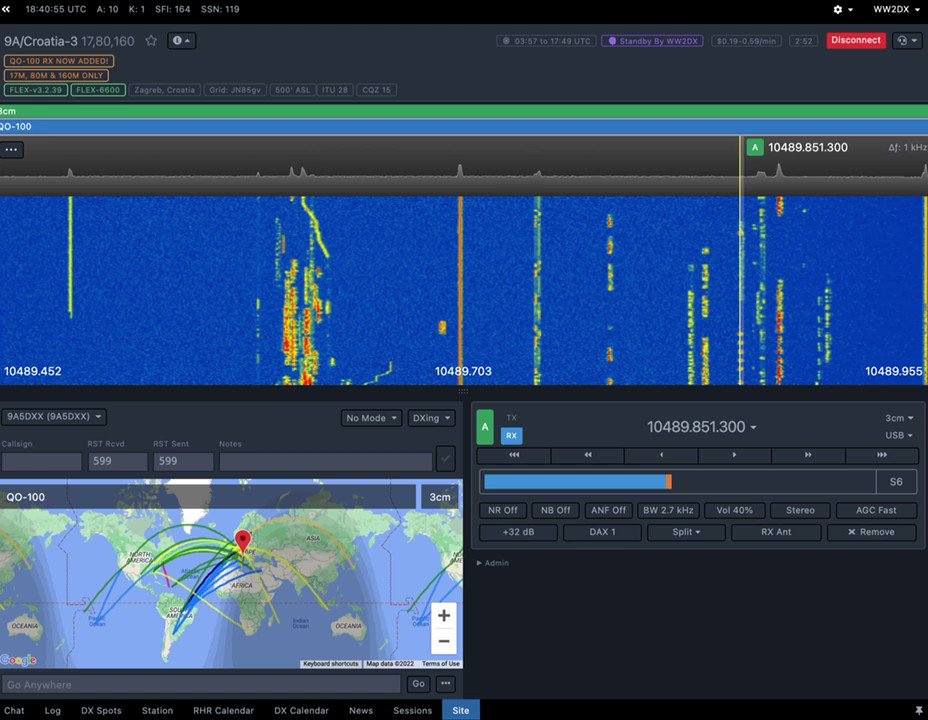
Task: Open the RHR Calendar tab
Action: coord(223,711)
